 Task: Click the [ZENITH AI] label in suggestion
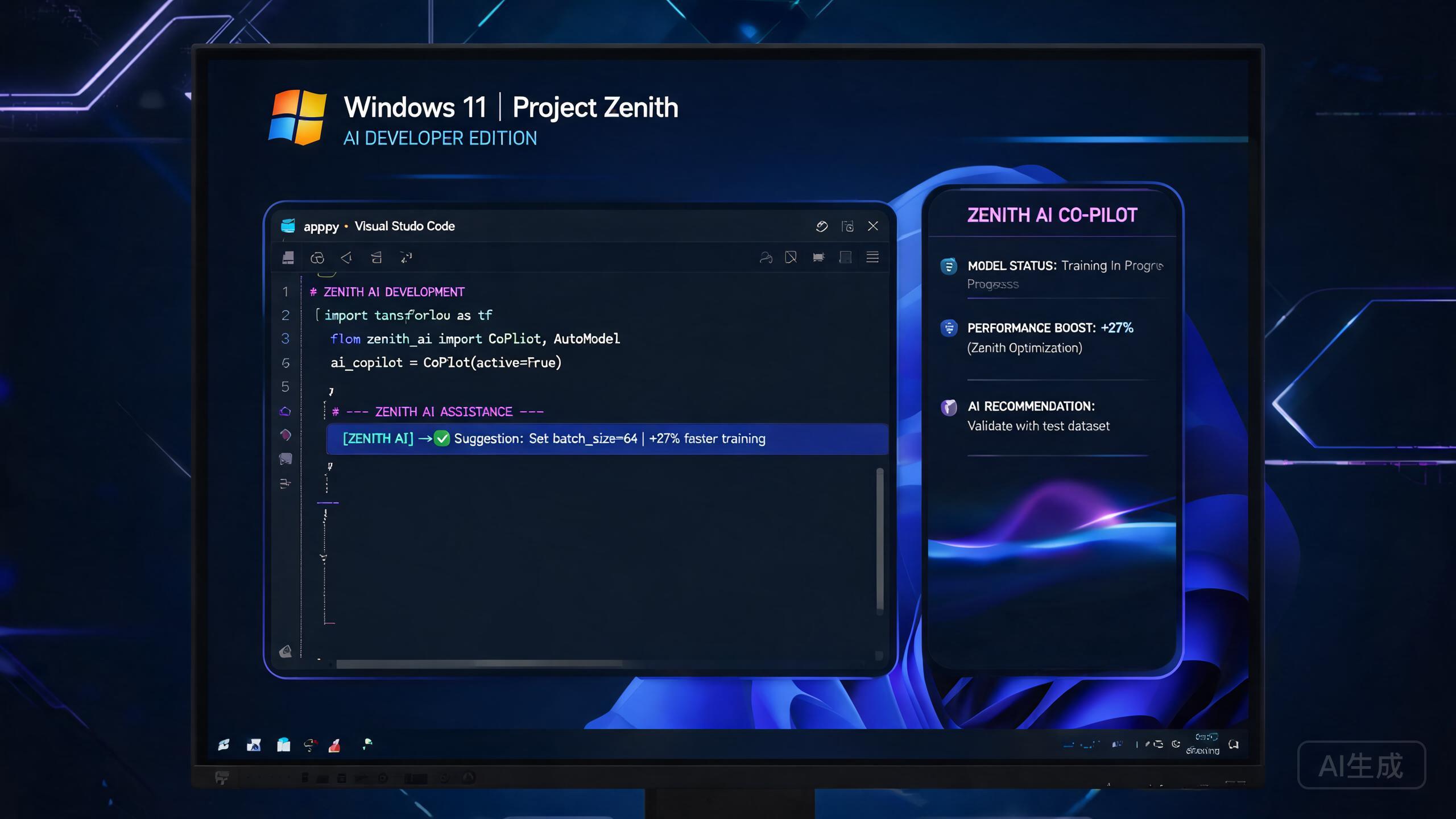[378, 439]
